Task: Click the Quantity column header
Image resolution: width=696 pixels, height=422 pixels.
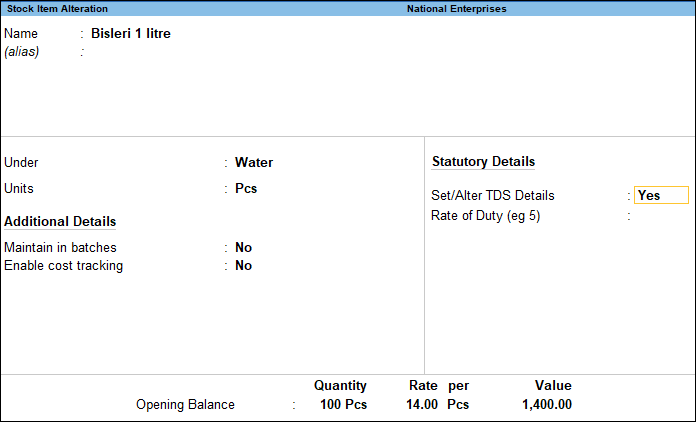Action: coord(340,386)
